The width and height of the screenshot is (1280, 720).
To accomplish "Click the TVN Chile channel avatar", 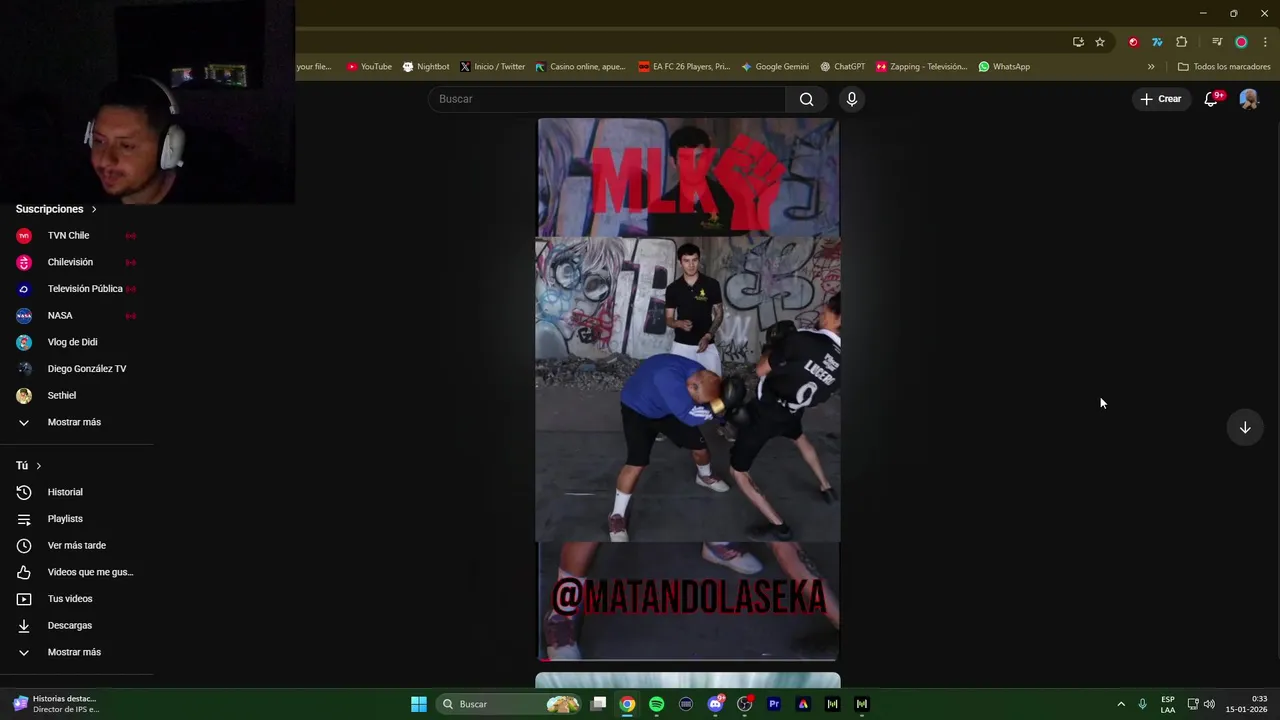I will [24, 236].
